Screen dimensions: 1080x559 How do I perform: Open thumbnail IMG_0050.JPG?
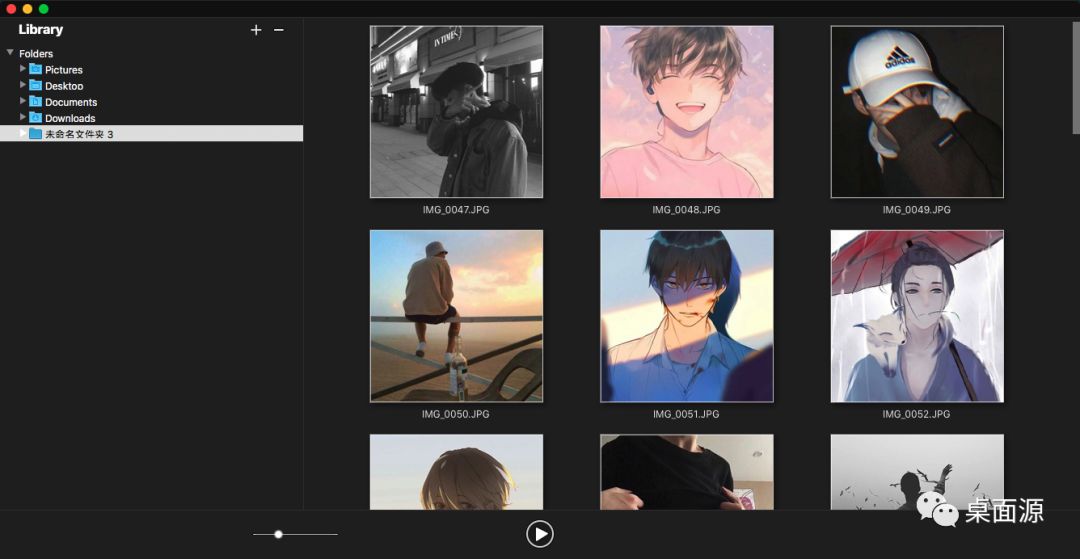pos(456,316)
